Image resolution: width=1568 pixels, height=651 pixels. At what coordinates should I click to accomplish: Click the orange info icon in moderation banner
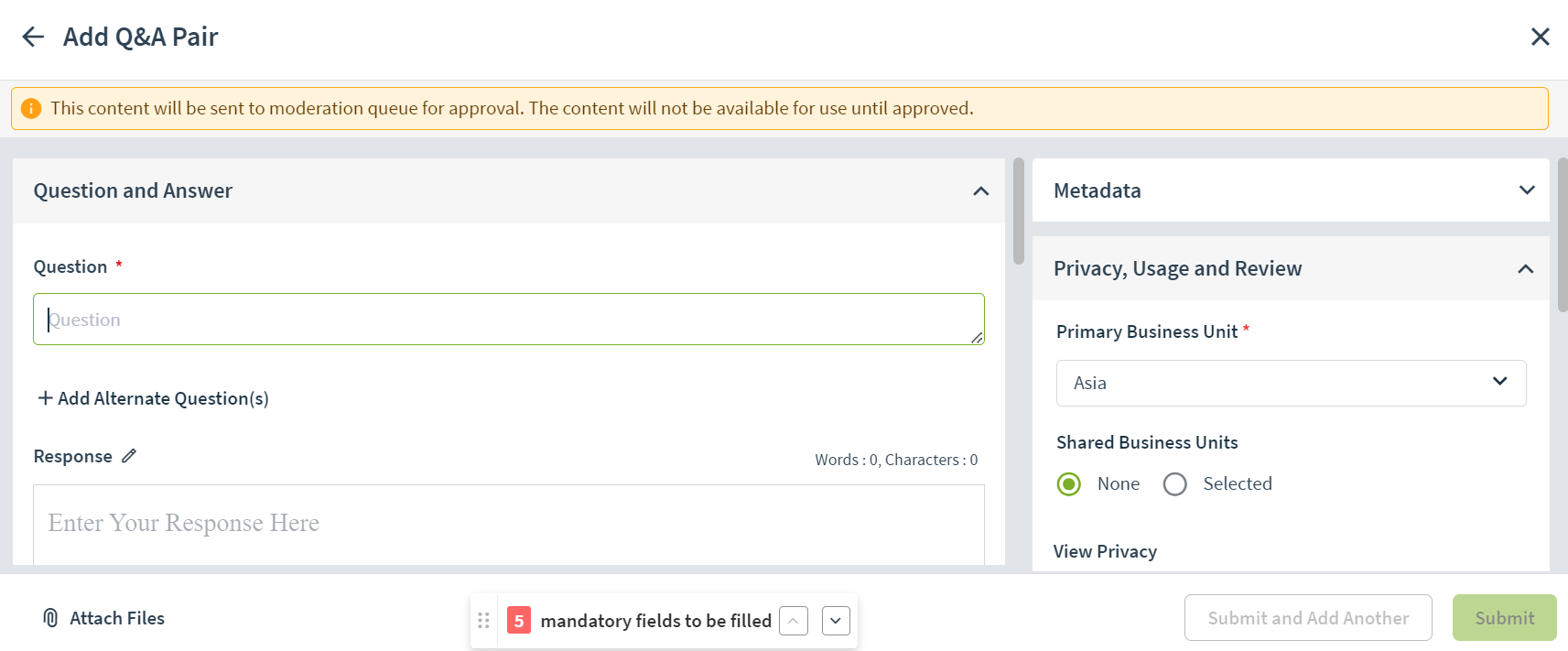[x=31, y=108]
